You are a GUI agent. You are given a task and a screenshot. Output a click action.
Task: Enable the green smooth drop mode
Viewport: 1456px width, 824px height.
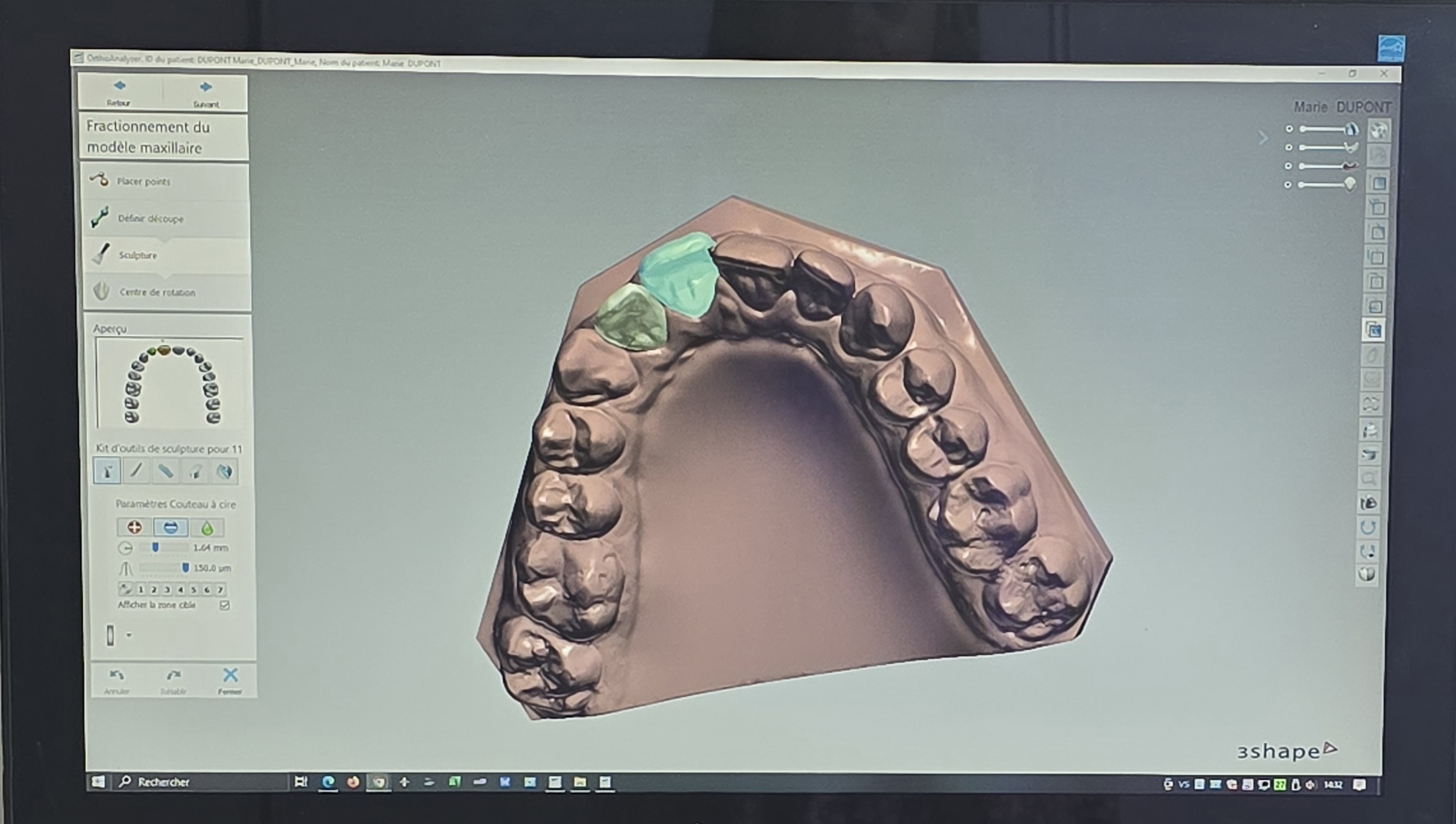(207, 528)
